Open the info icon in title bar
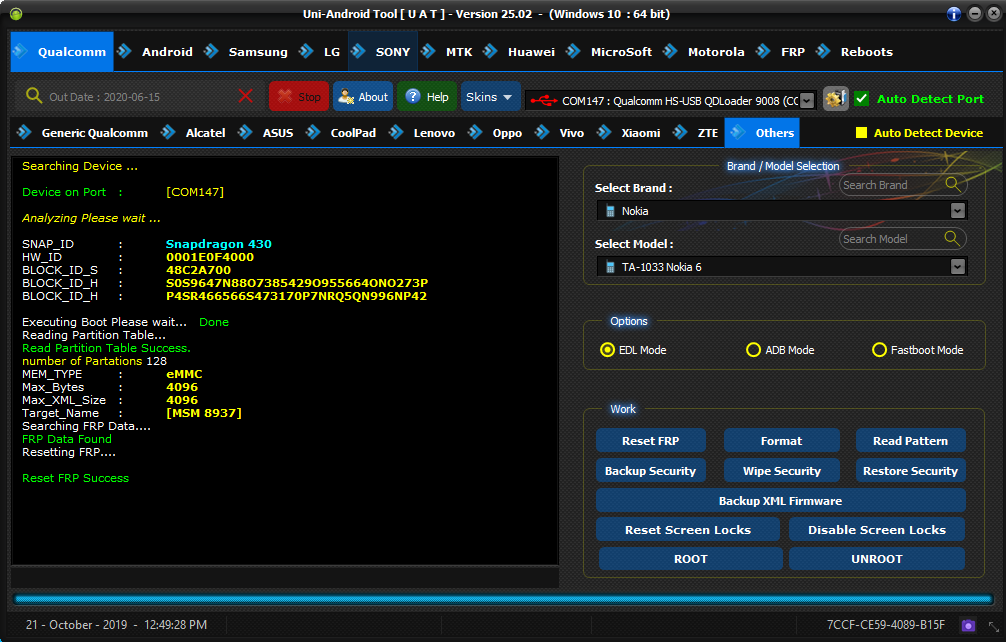The image size is (1006, 642). [953, 13]
